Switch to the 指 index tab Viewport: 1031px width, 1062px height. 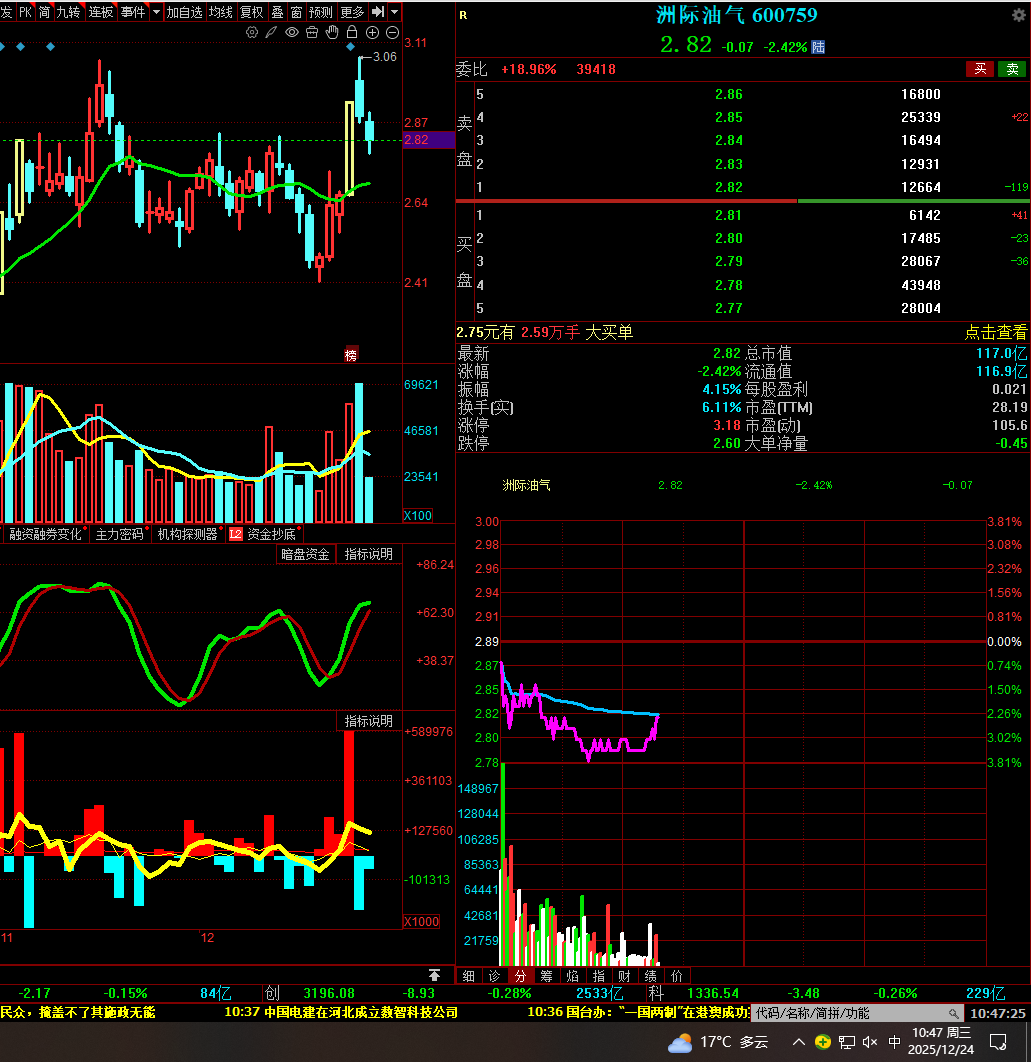599,976
